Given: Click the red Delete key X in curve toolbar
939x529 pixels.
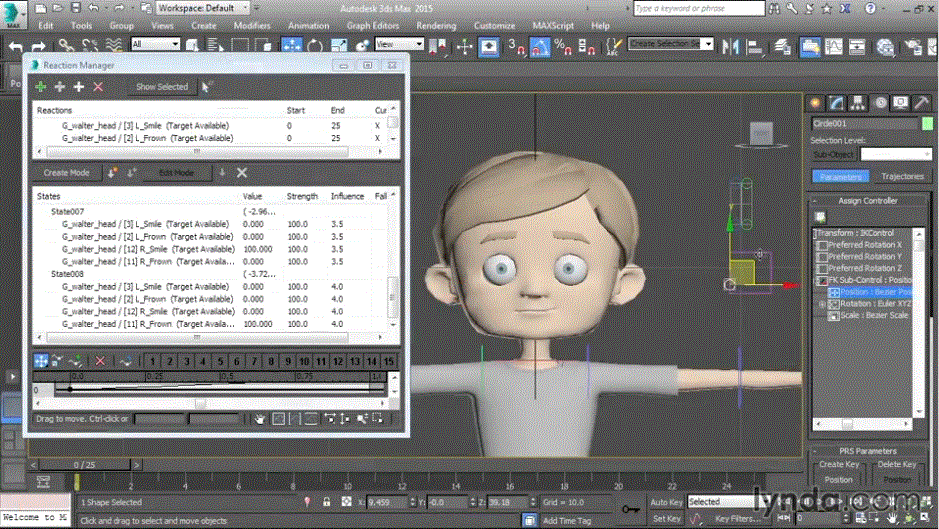Looking at the screenshot, I should tap(100, 361).
